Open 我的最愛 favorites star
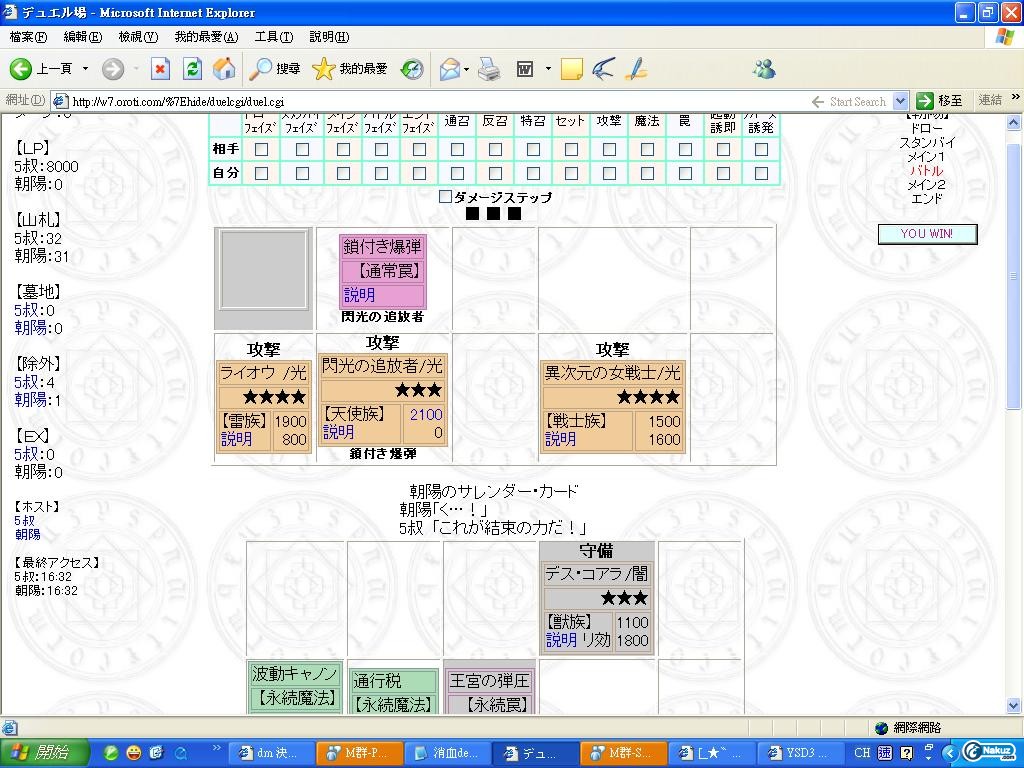1024x768 pixels. [323, 69]
